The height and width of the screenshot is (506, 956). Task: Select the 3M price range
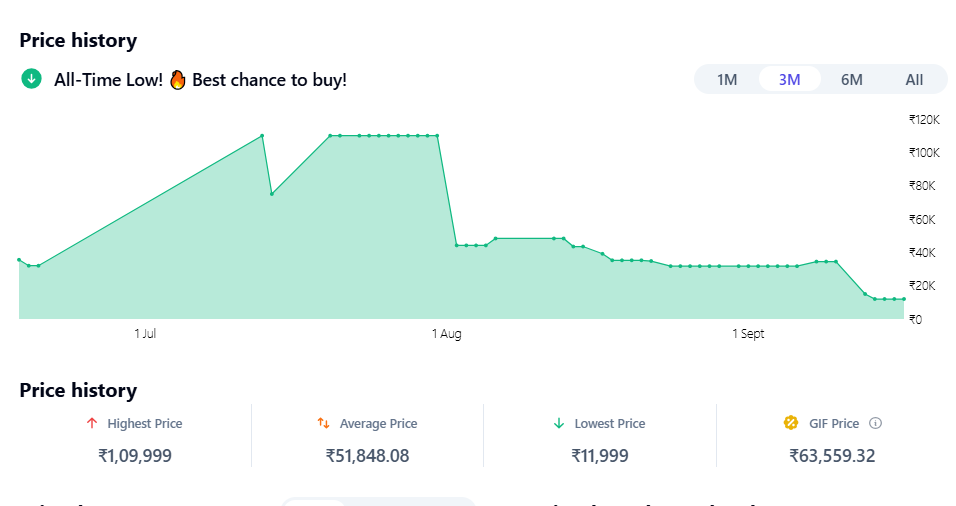[x=789, y=80]
